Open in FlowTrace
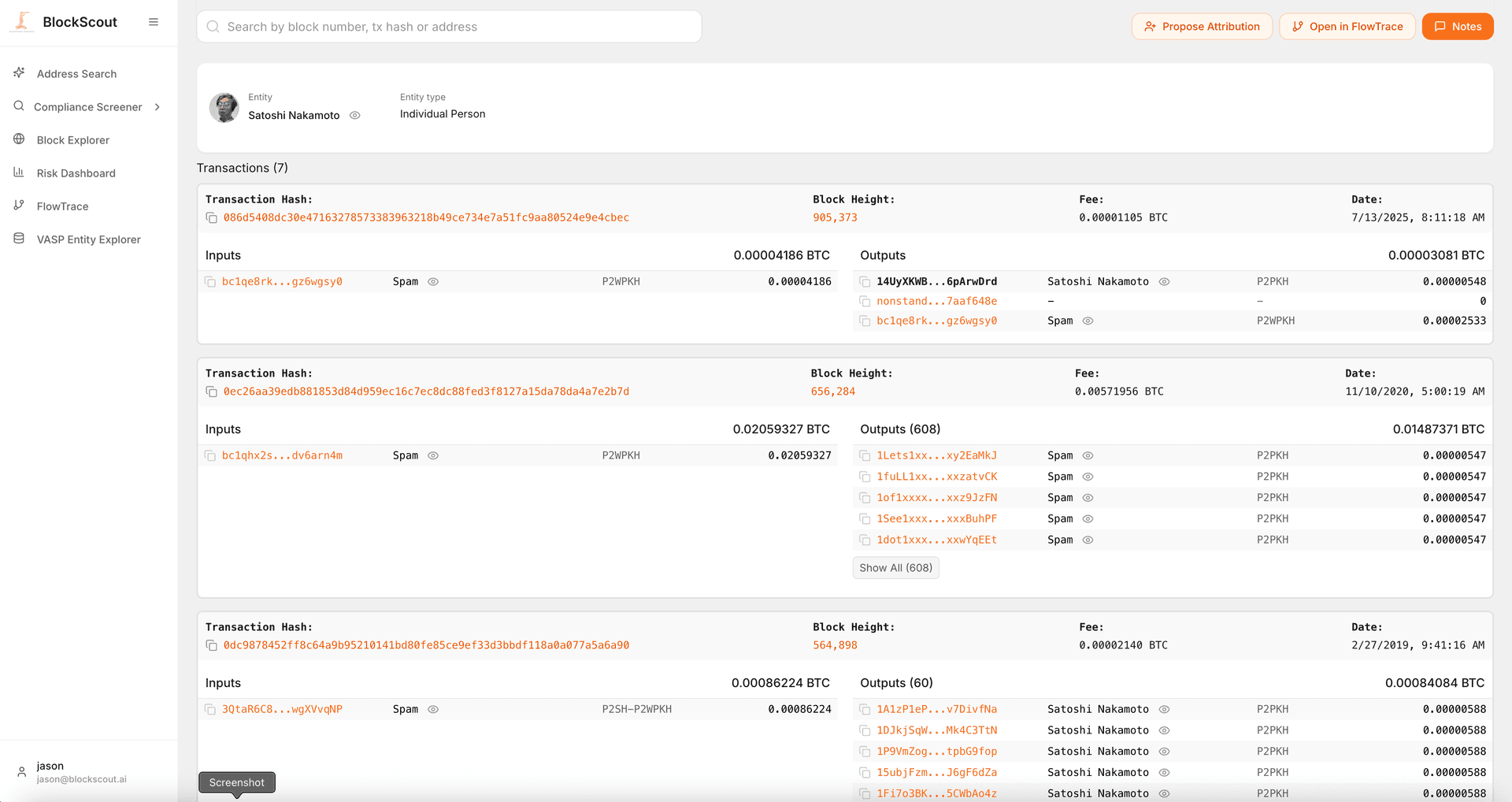This screenshot has width=1512, height=802. point(1347,26)
